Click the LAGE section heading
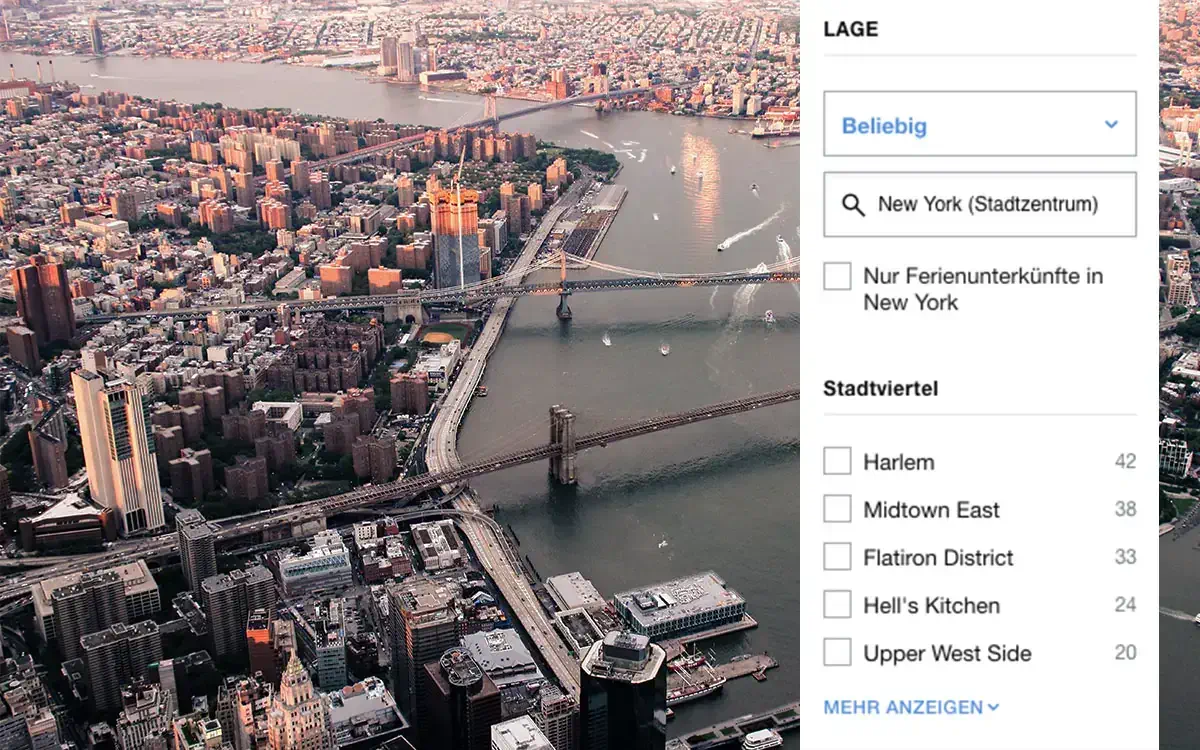The width and height of the screenshot is (1200, 750). pos(851,29)
